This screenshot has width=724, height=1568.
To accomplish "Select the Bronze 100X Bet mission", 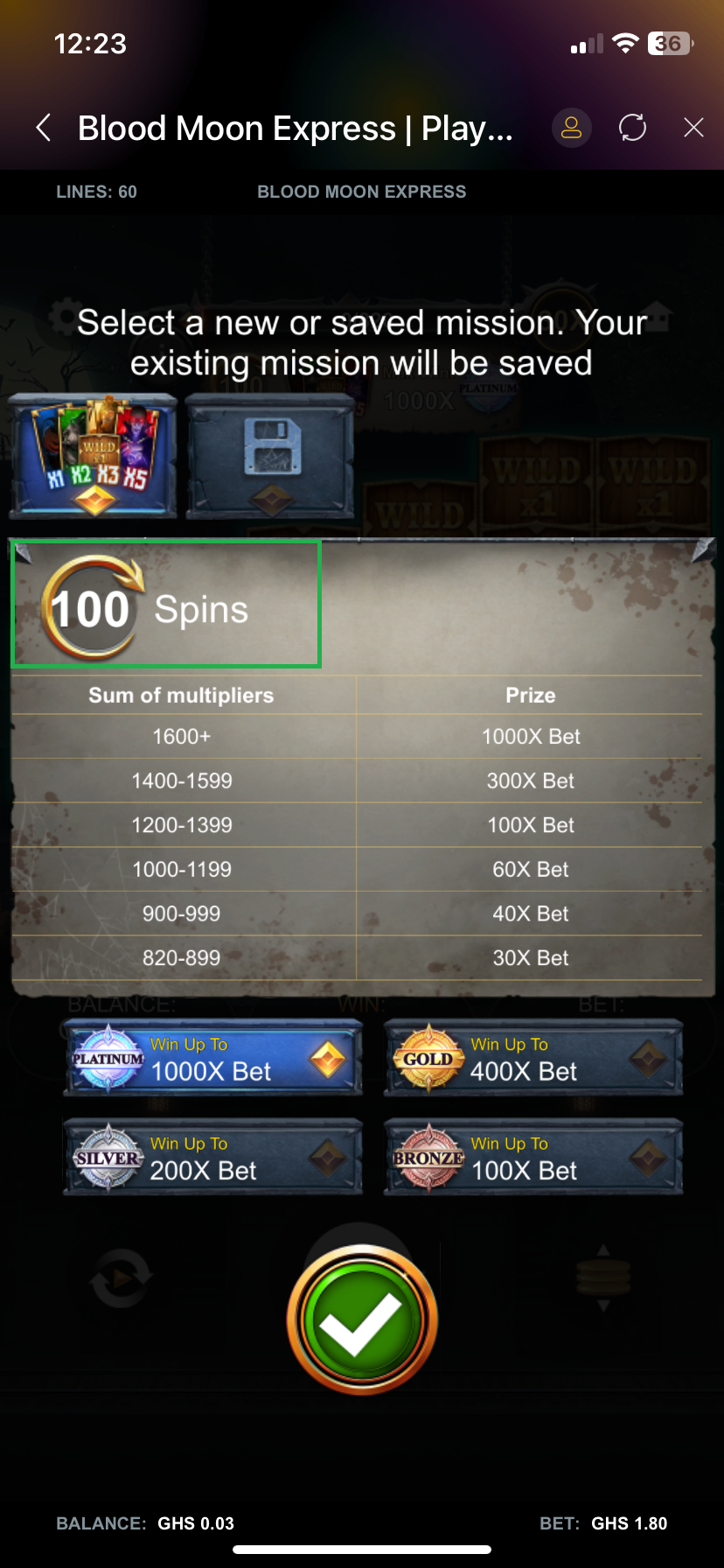I will pos(533,1158).
